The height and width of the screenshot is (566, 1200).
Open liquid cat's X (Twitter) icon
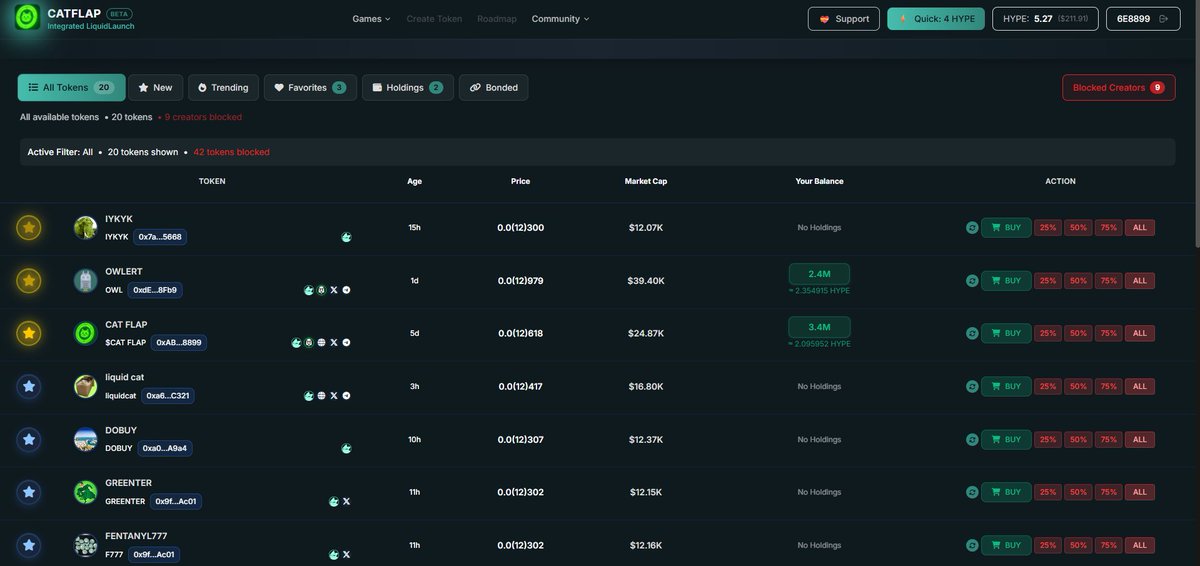(334, 396)
